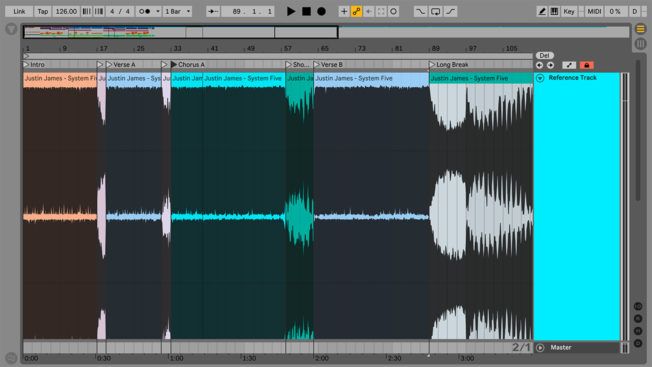Toggle the MIDI map mode switch
This screenshot has height=367, width=652.
tap(594, 11)
